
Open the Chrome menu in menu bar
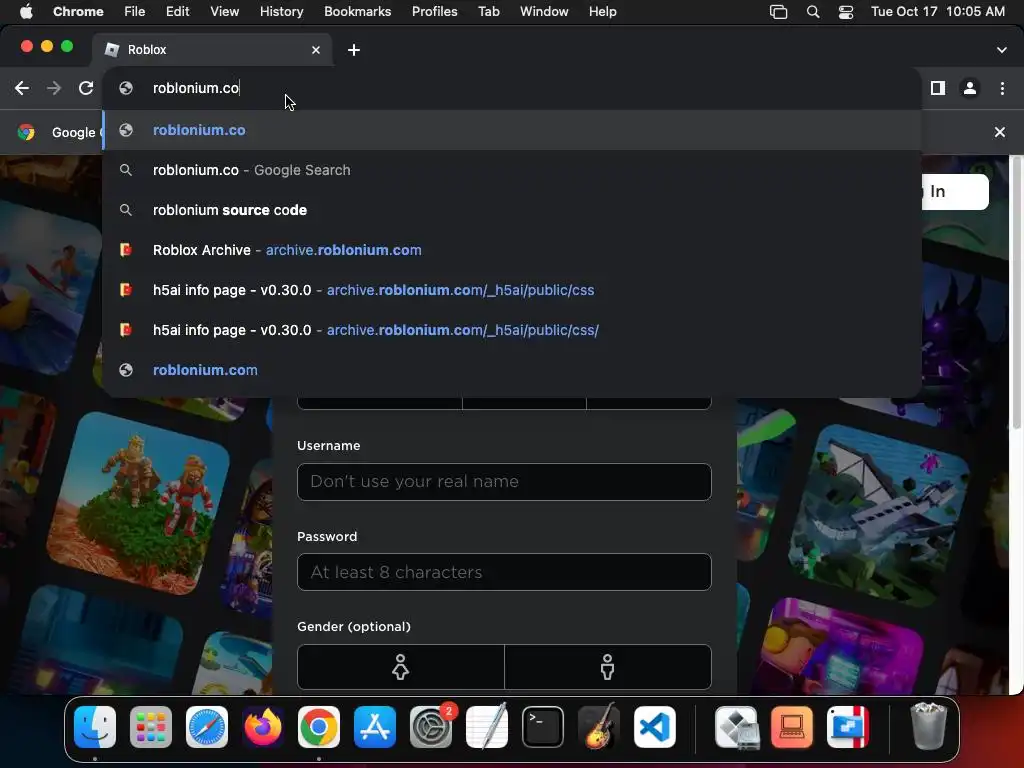click(78, 12)
